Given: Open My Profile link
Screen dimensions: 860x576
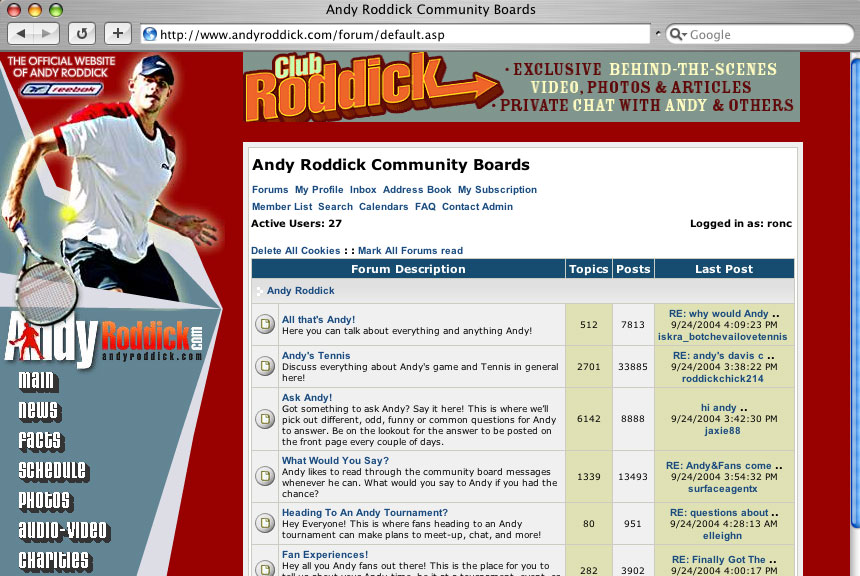Looking at the screenshot, I should [319, 189].
